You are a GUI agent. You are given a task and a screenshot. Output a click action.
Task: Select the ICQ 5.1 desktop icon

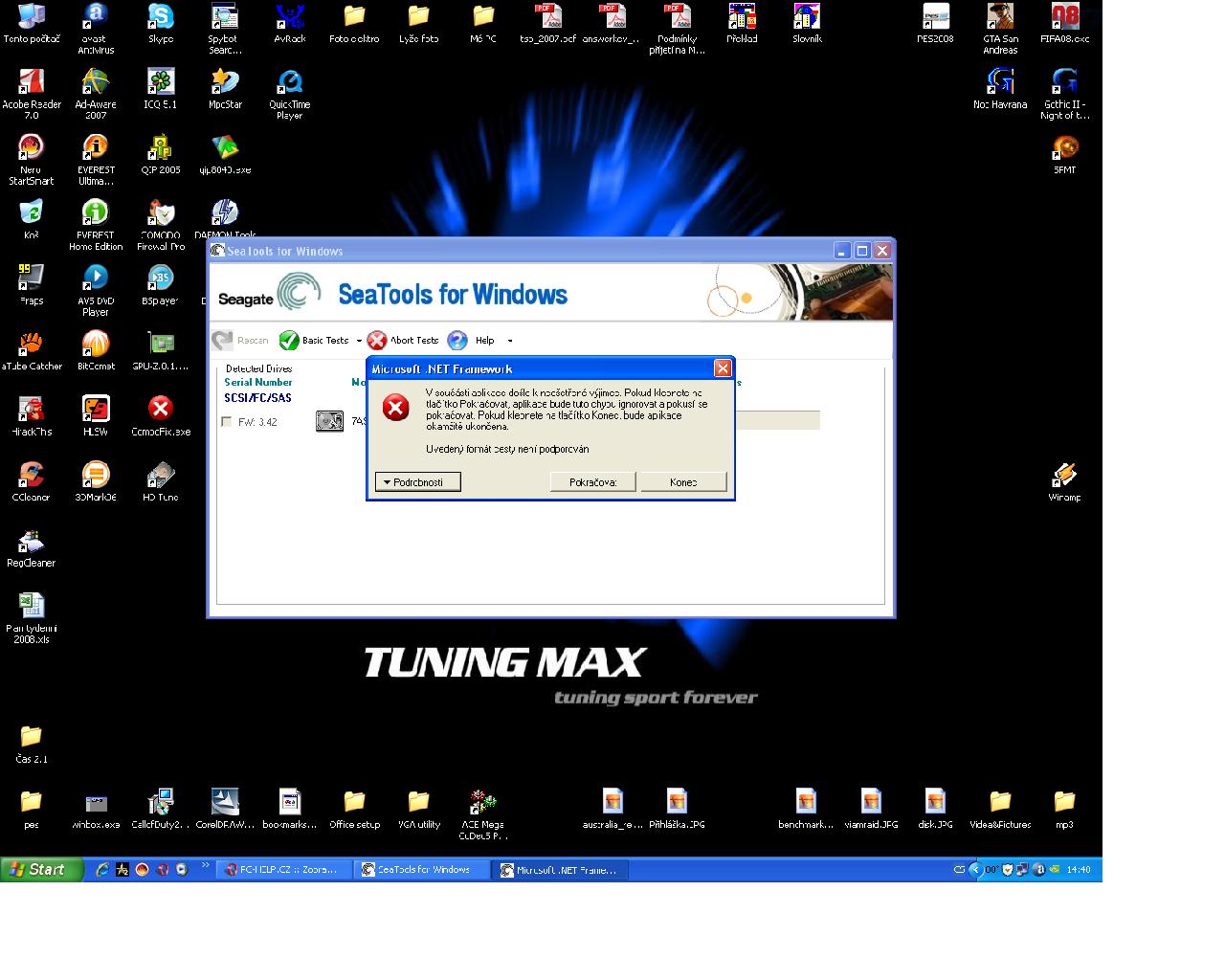tap(161, 89)
